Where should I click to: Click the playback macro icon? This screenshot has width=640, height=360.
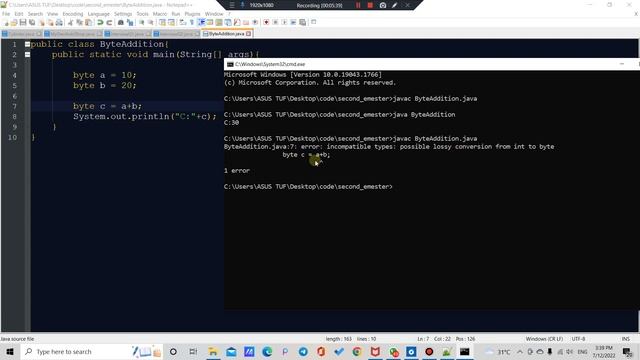(x=284, y=22)
